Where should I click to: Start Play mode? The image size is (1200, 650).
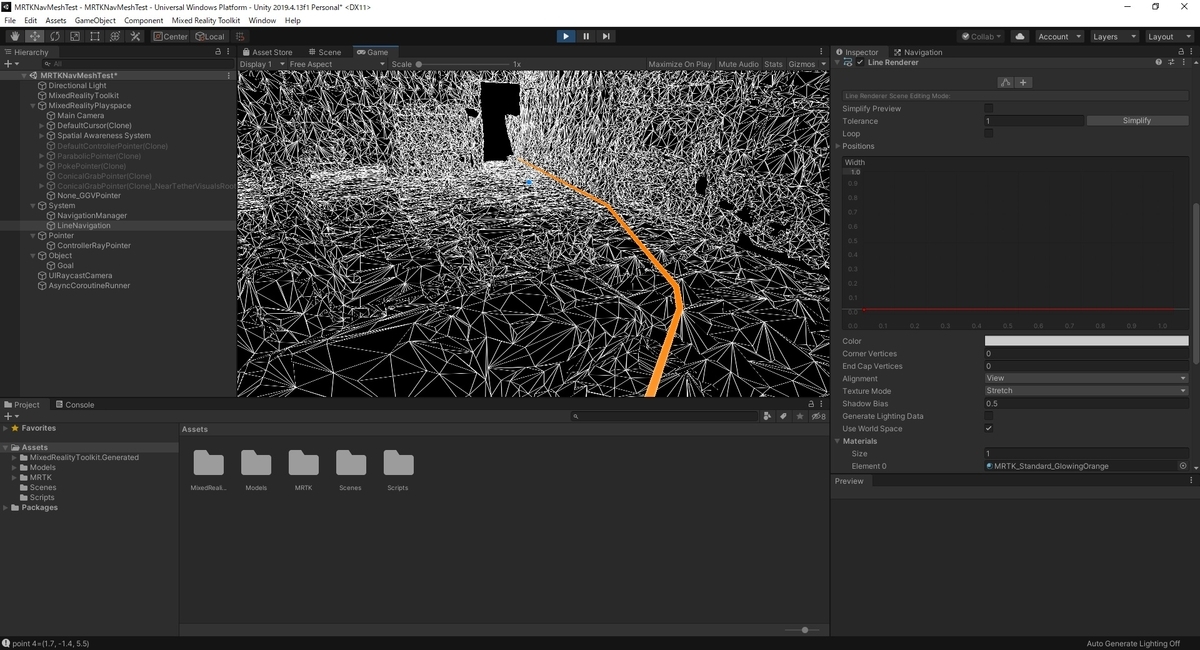tap(566, 36)
